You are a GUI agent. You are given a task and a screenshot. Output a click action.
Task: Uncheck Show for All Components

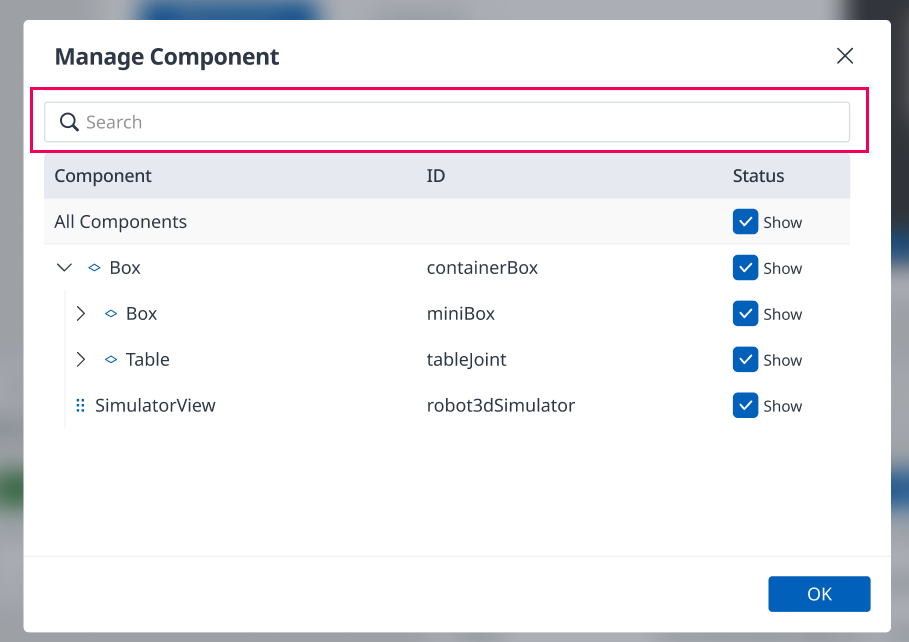tap(745, 222)
